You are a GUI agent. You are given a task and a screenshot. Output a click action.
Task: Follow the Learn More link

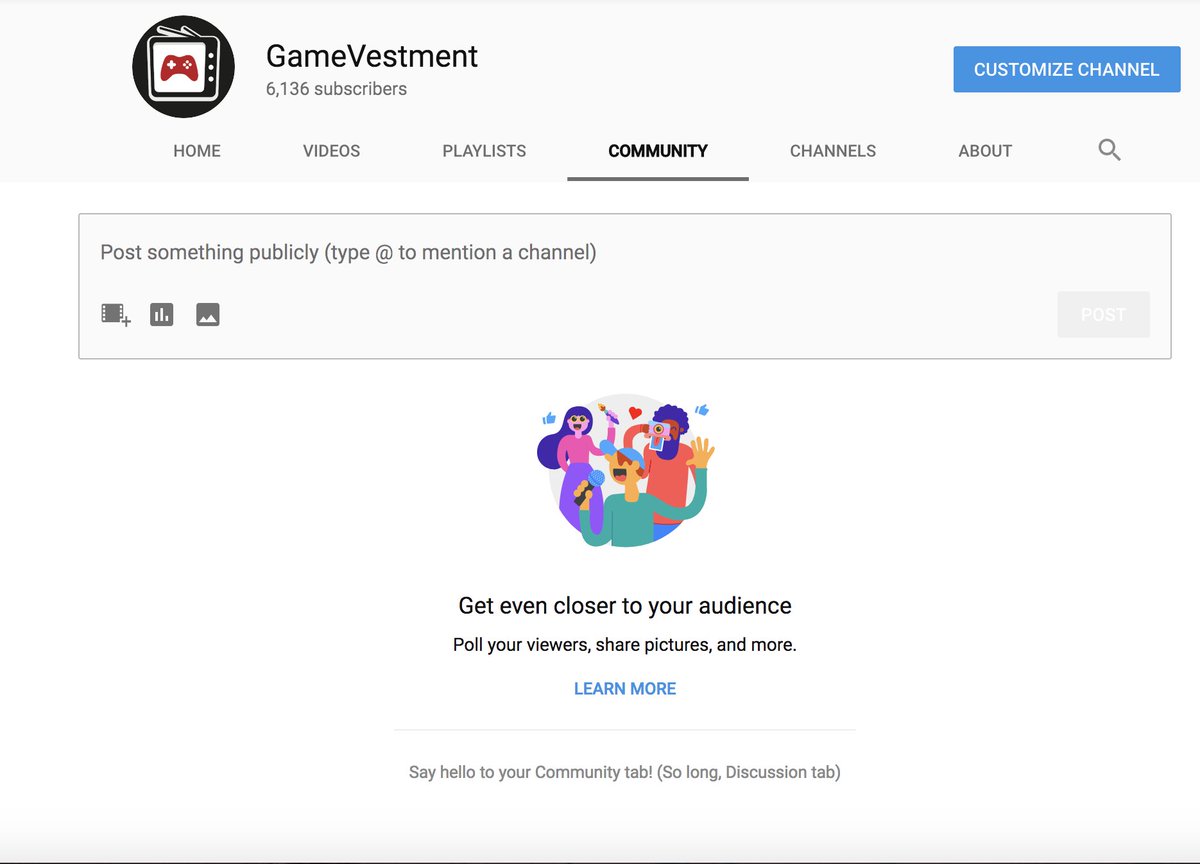tap(625, 688)
